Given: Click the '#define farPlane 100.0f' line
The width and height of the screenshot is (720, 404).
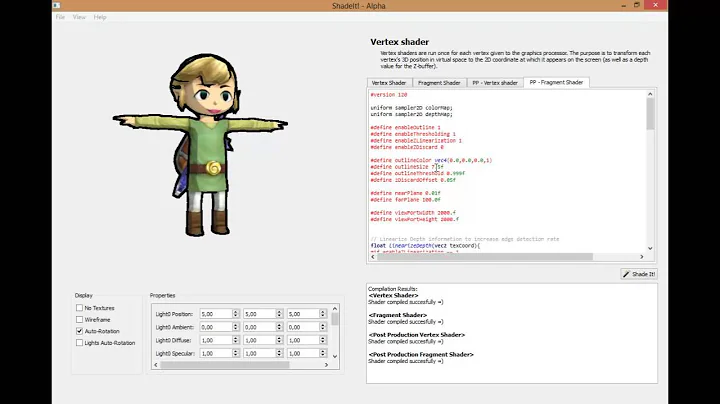Looking at the screenshot, I should [x=405, y=200].
